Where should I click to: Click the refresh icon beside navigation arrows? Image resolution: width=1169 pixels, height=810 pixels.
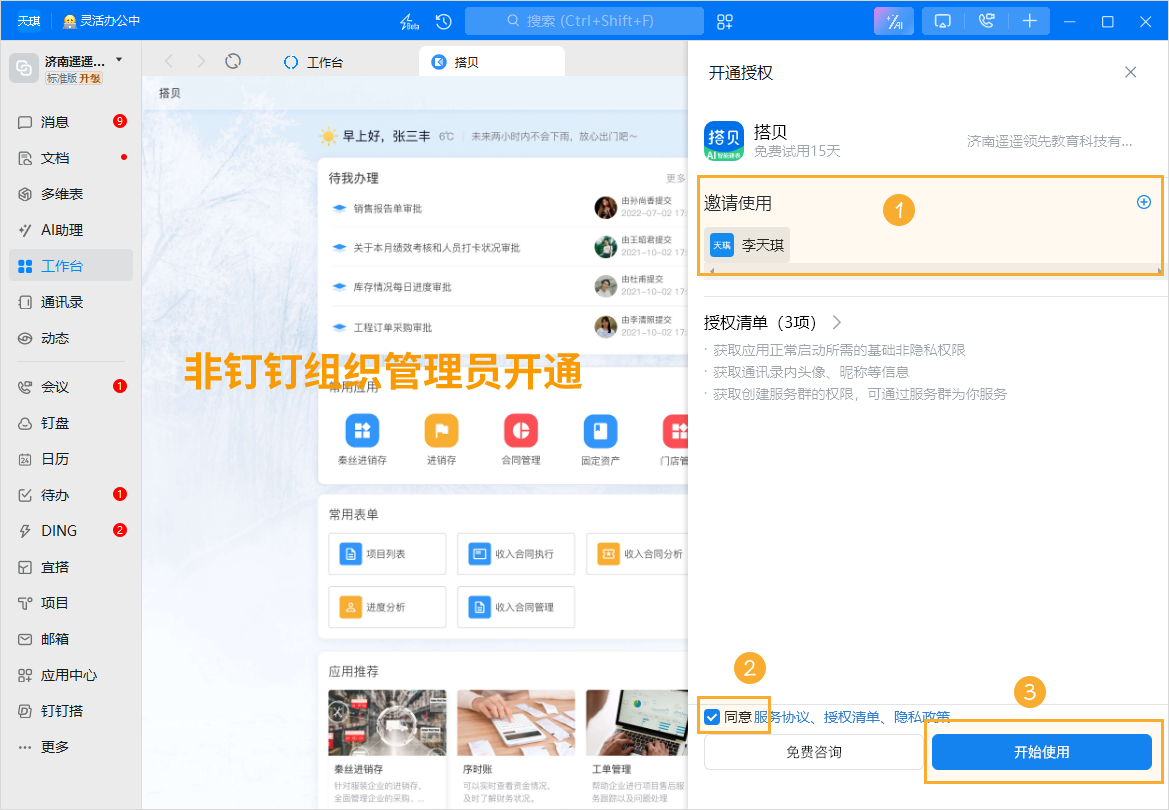click(x=233, y=60)
